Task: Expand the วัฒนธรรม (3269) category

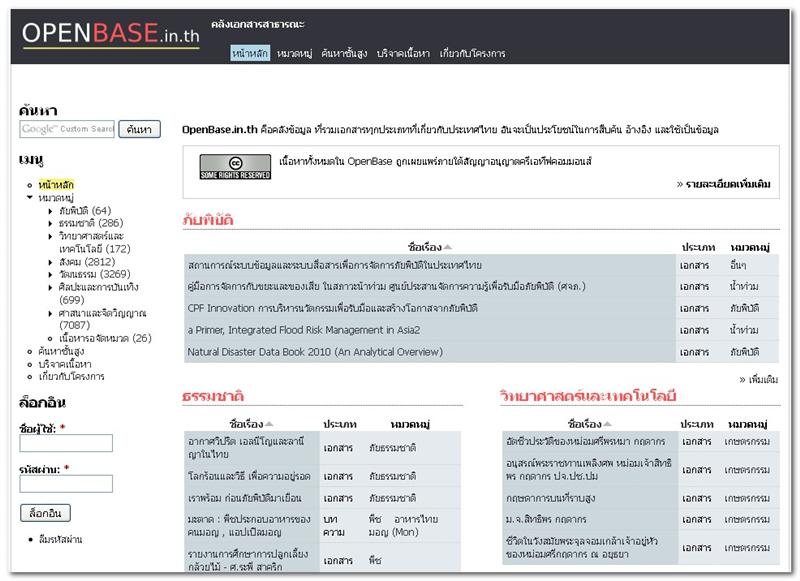Action: 50,274
